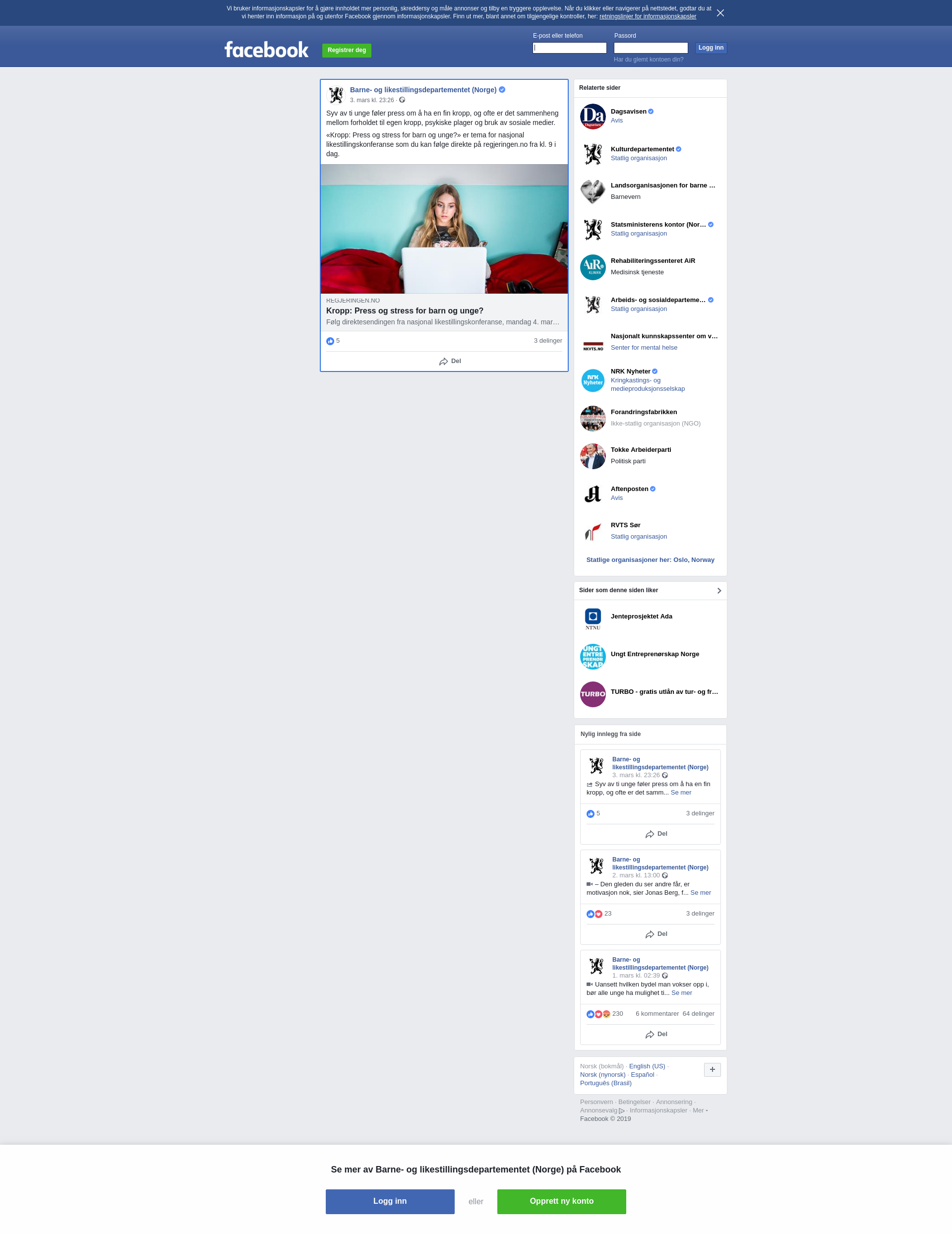Viewport: 952px width, 1234px height.
Task: Open more languages plus button
Action: tap(712, 1069)
